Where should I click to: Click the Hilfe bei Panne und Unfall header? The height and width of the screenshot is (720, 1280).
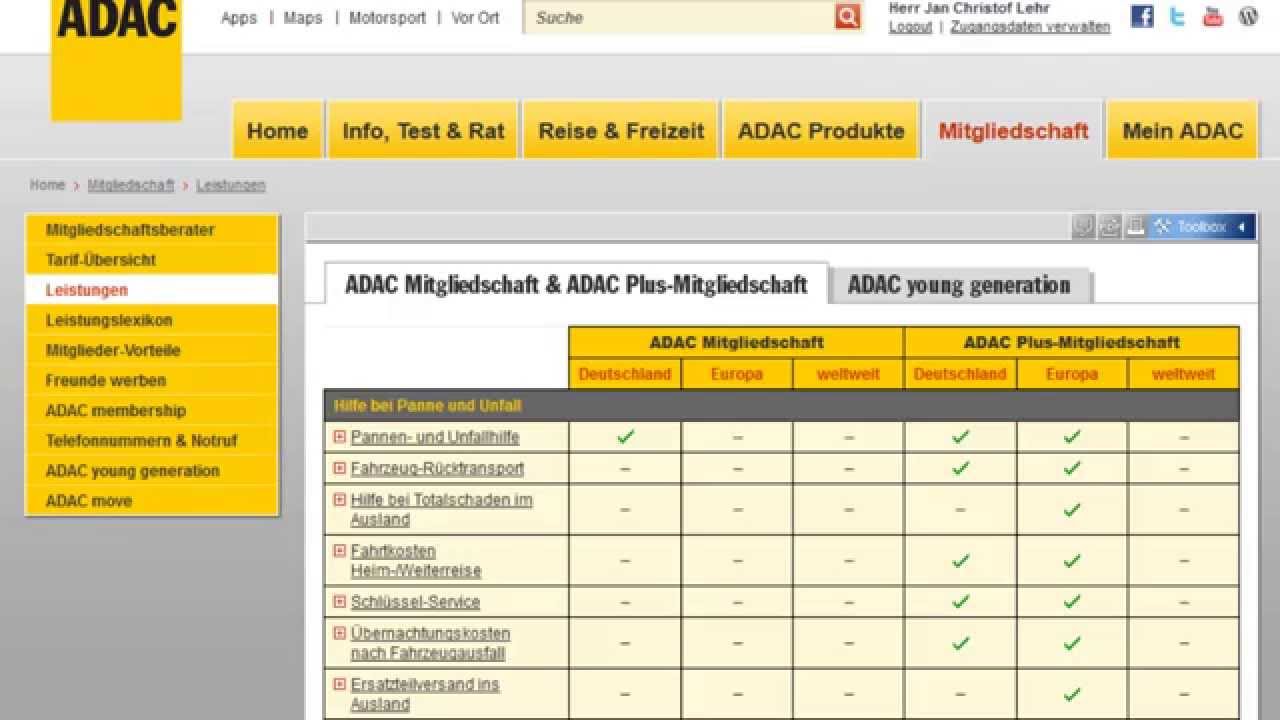point(781,405)
